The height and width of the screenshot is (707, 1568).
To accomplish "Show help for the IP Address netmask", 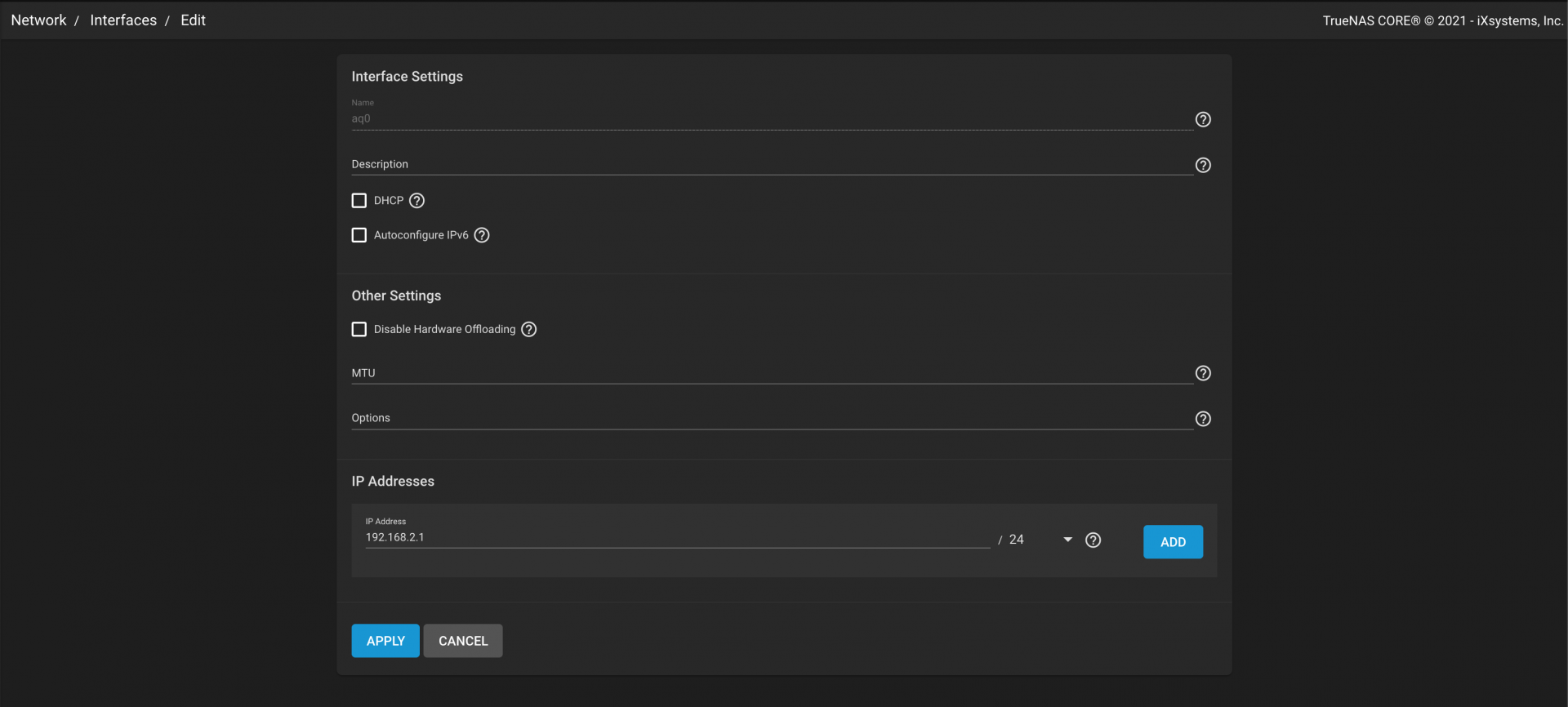I will 1093,540.
